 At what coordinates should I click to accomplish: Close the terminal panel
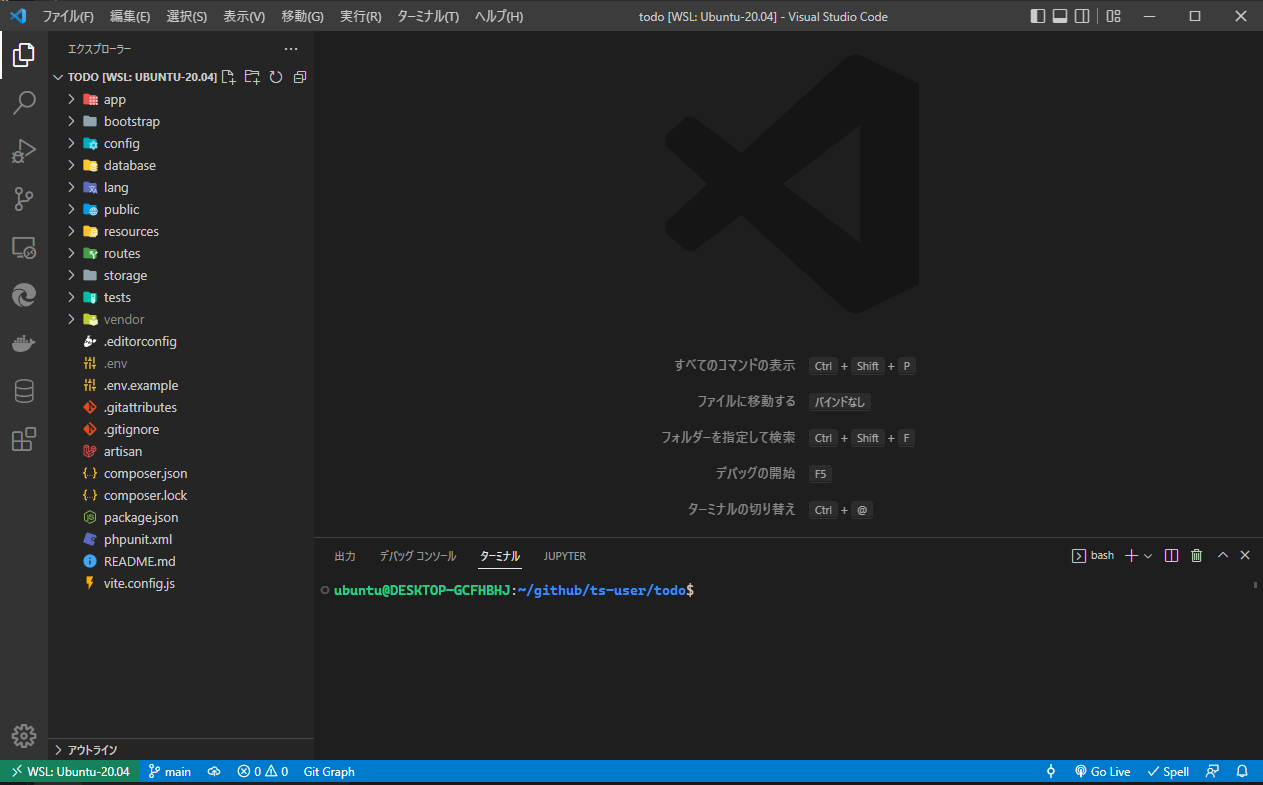tap(1245, 555)
